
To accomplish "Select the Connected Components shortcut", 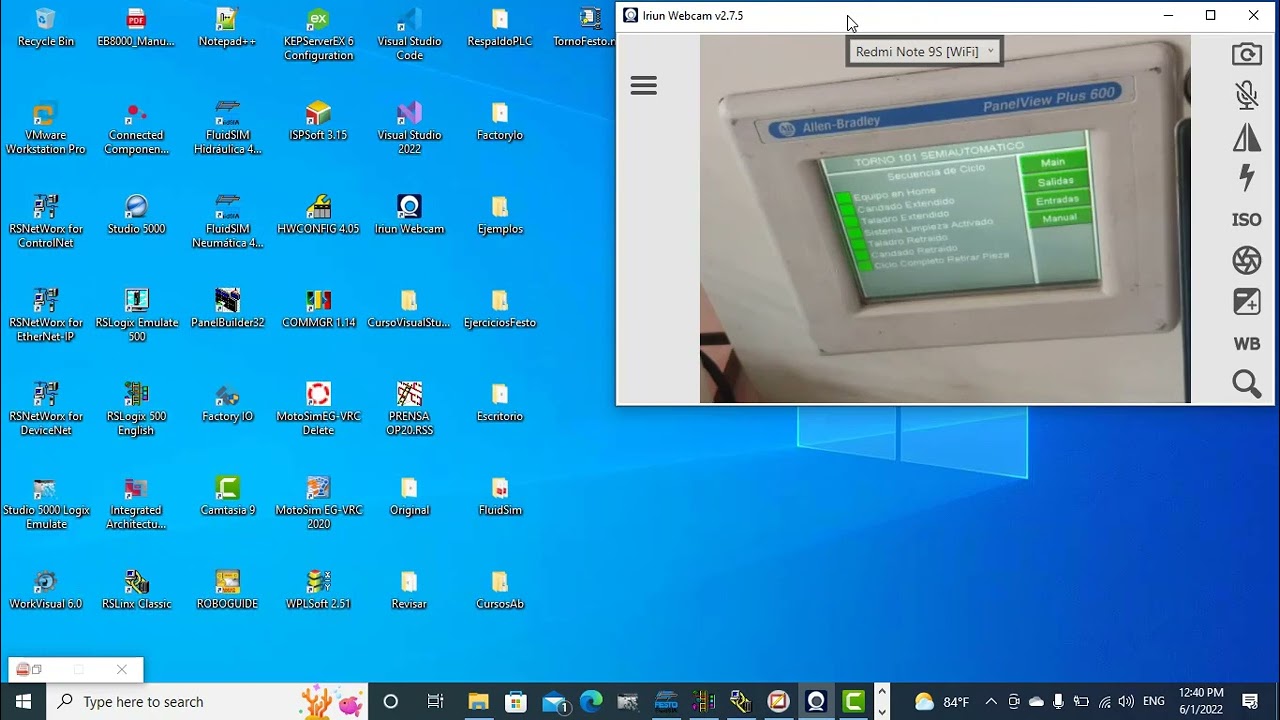I will (136, 129).
